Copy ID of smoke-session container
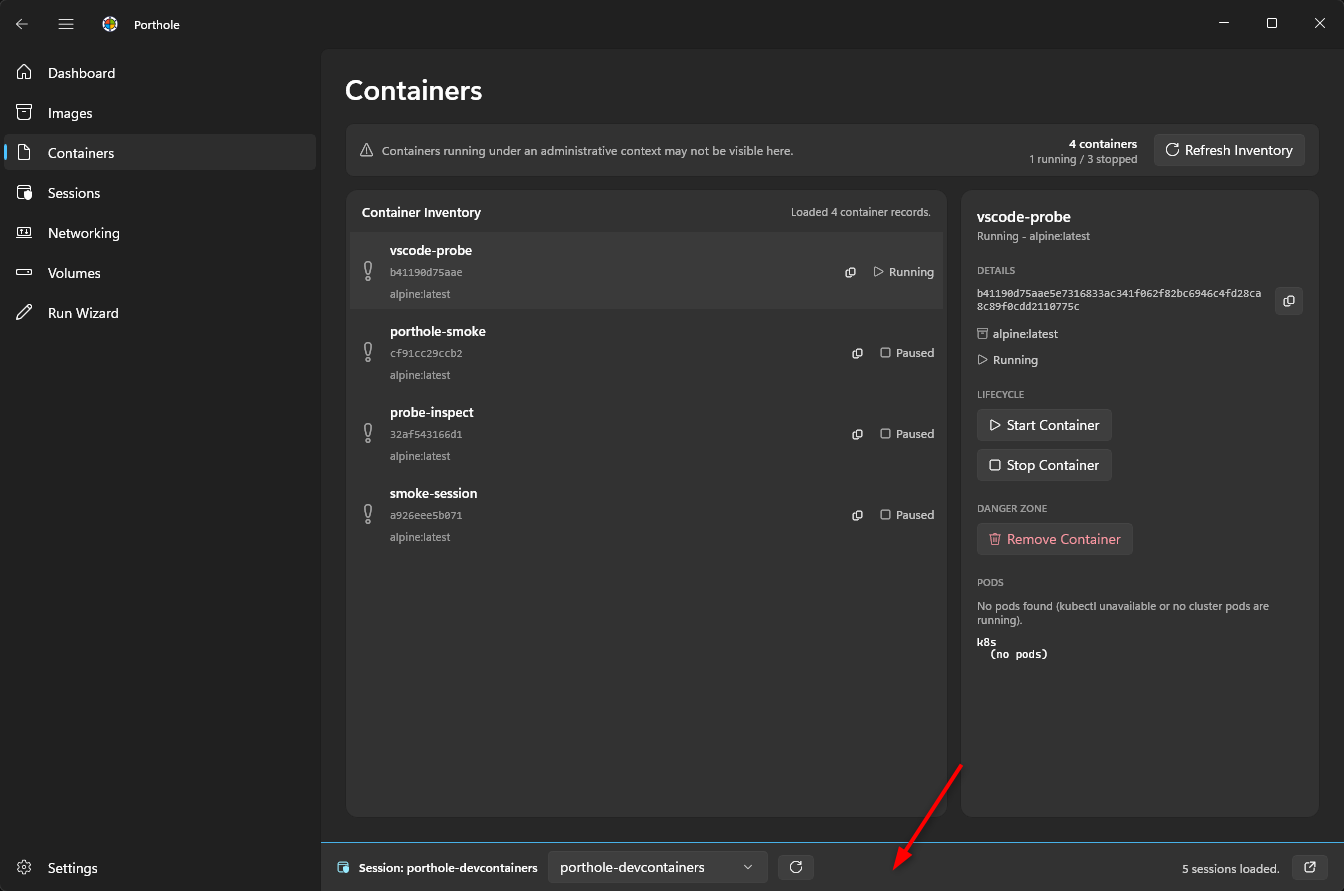This screenshot has height=891, width=1344. click(857, 515)
